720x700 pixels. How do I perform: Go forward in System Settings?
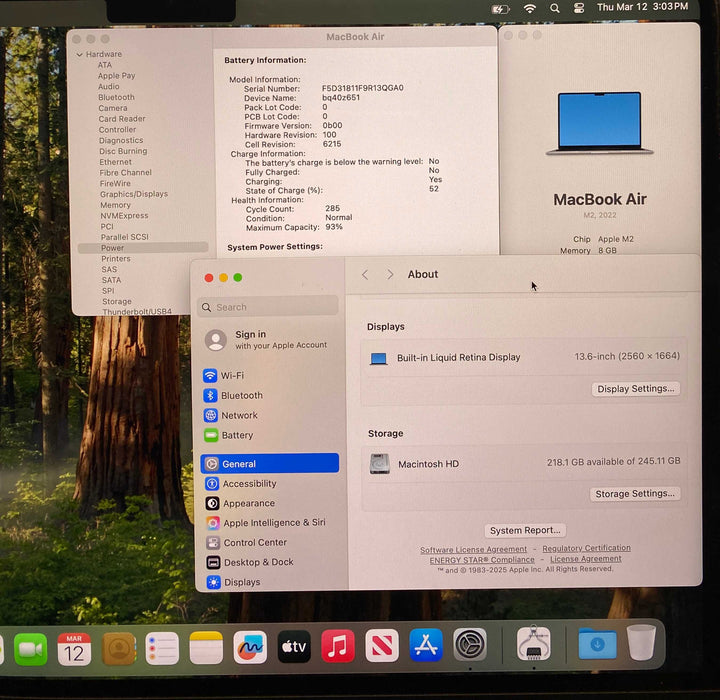click(x=390, y=275)
